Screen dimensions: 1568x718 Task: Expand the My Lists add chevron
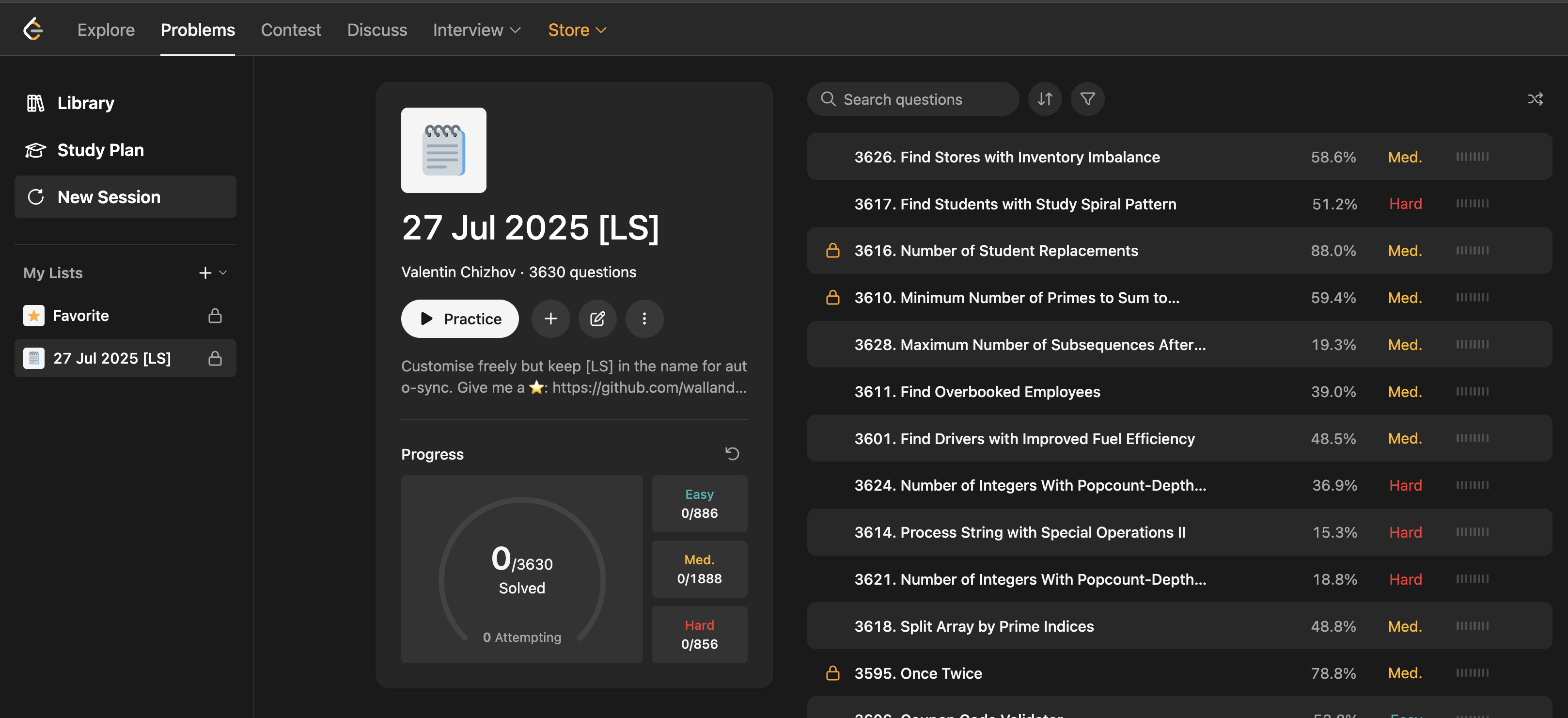tap(223, 273)
